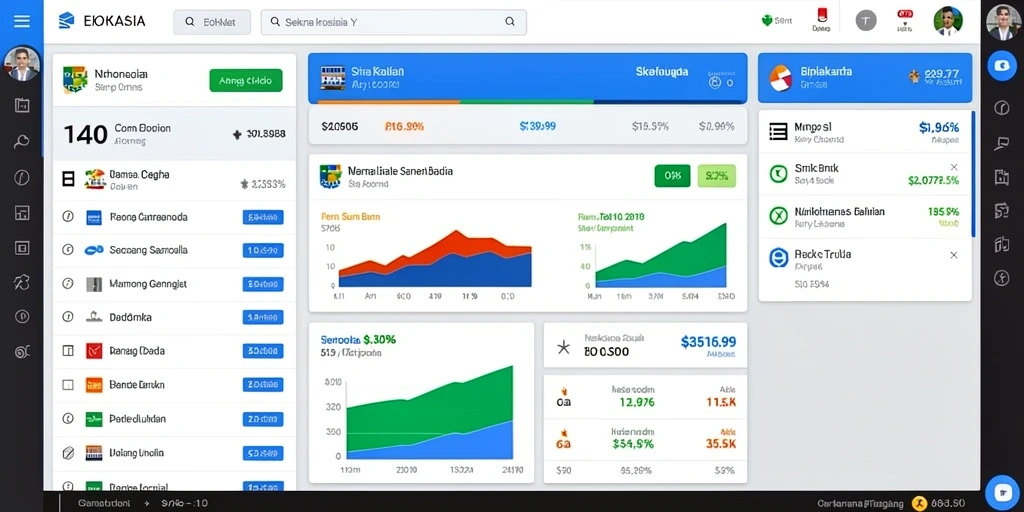
Task: Tick the checkbox next to Ranang Dada
Action: (68, 351)
